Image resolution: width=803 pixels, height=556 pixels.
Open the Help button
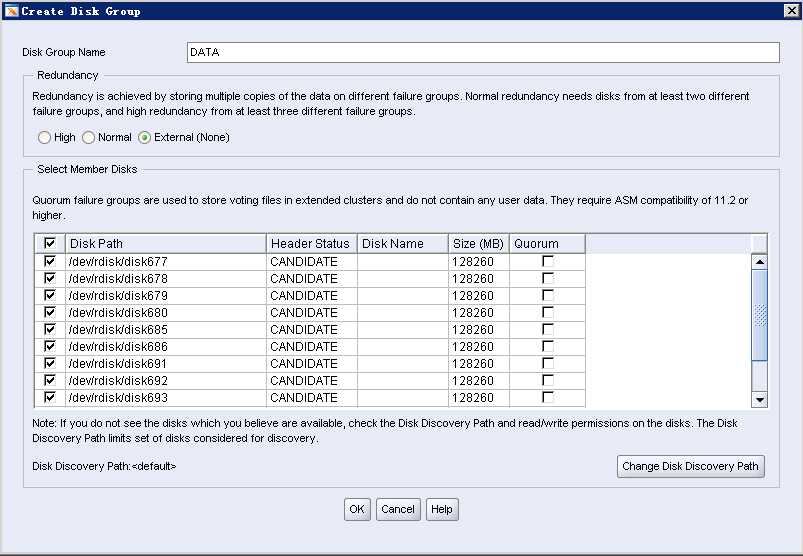pyautogui.click(x=441, y=509)
